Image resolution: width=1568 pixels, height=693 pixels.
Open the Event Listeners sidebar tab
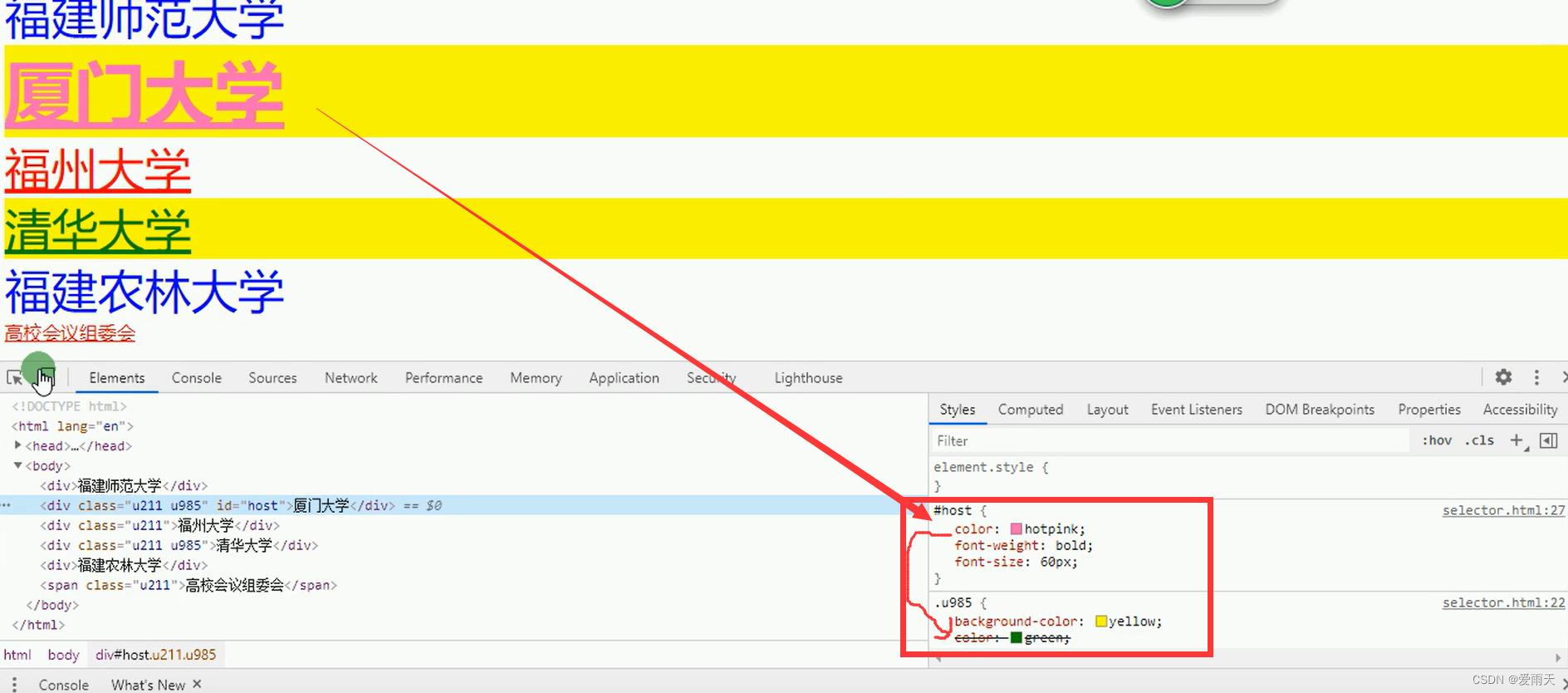coord(1197,410)
